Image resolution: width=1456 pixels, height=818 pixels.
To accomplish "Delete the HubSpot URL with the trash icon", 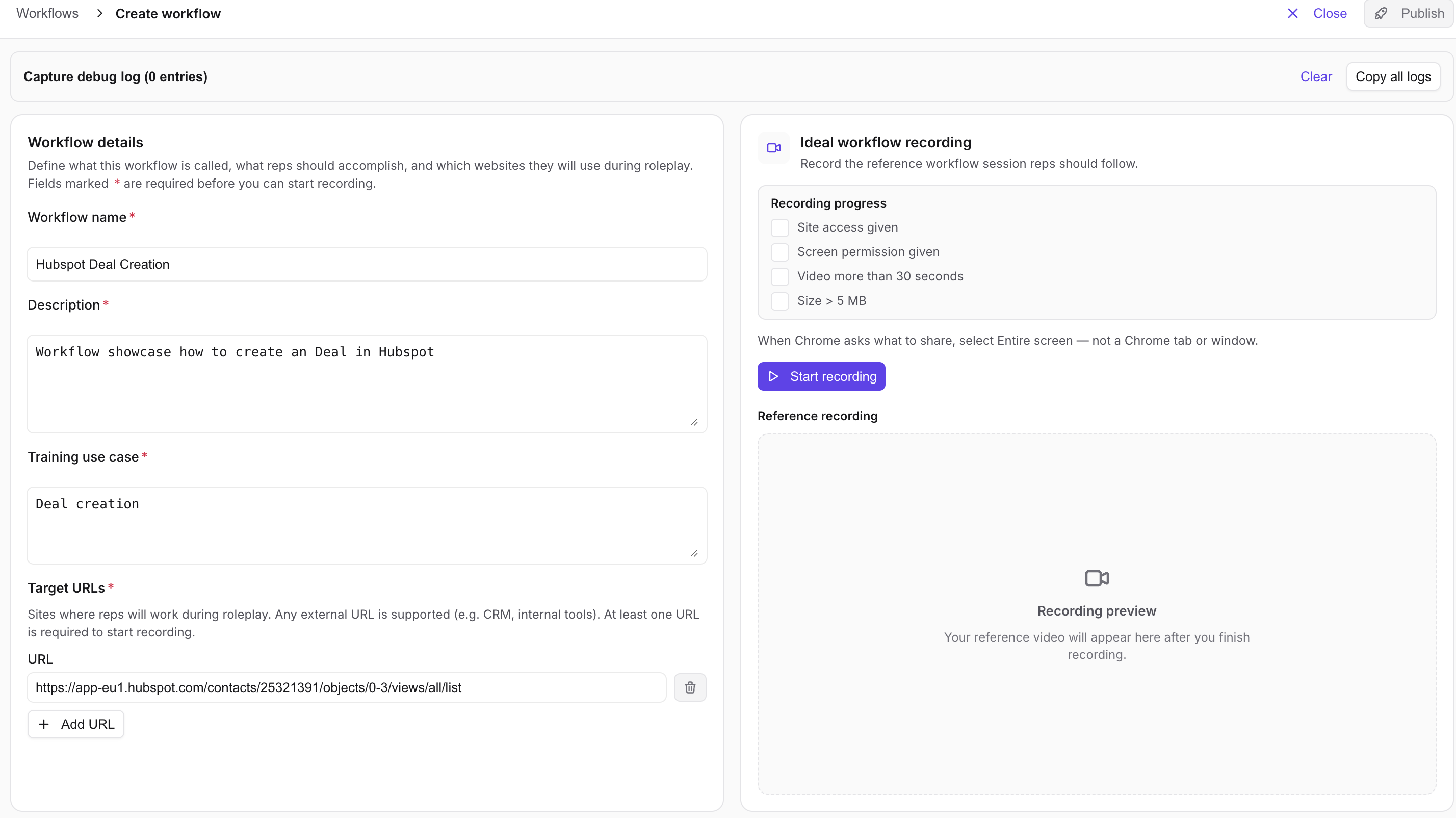I will pyautogui.click(x=690, y=687).
